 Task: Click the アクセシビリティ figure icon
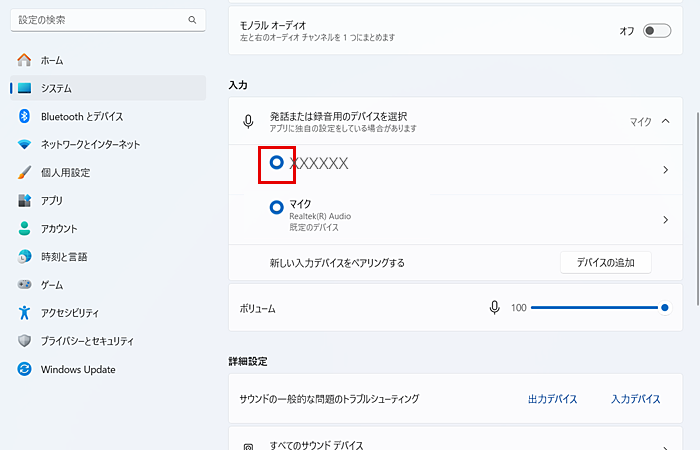point(24,312)
